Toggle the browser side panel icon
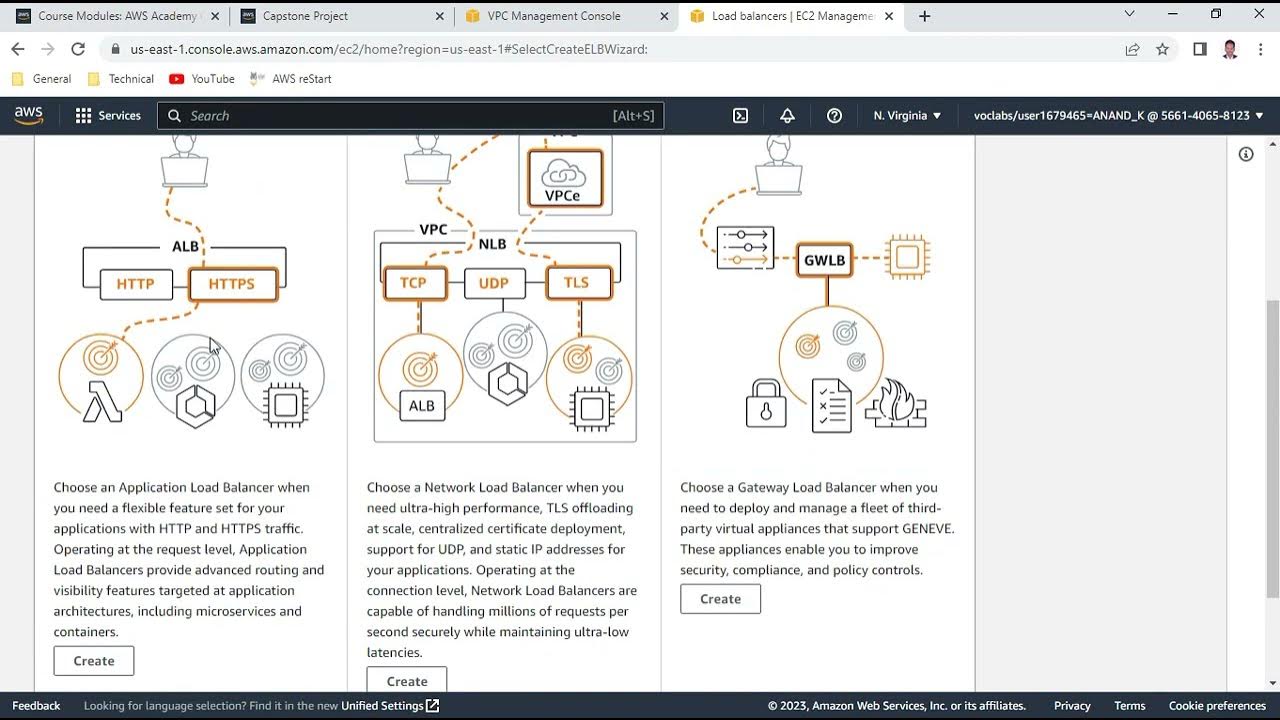 coord(1200,49)
